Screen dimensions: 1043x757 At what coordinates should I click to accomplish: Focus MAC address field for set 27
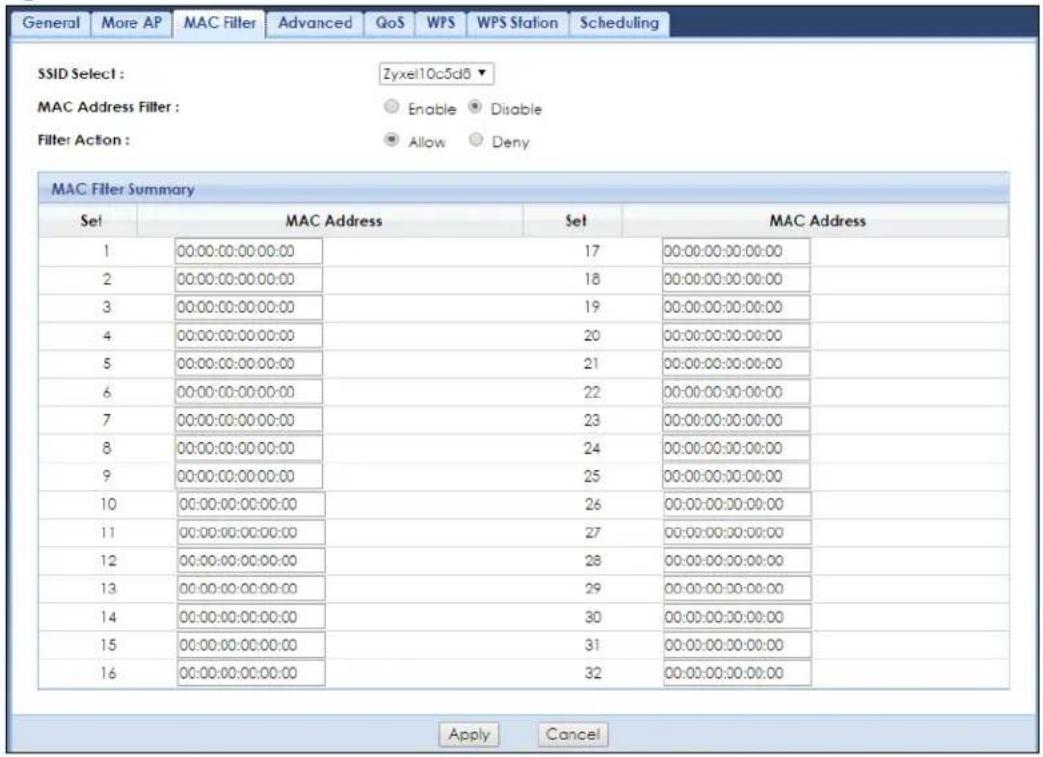738,533
